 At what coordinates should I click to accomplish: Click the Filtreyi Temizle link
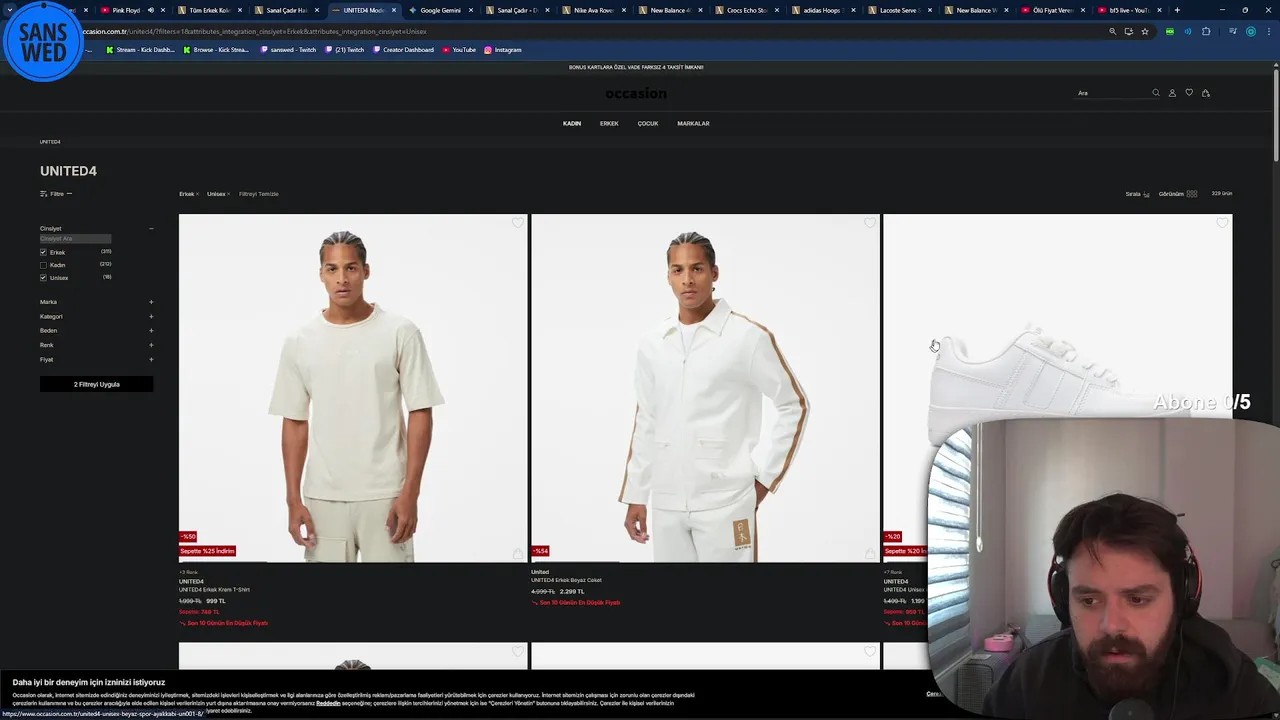click(259, 194)
